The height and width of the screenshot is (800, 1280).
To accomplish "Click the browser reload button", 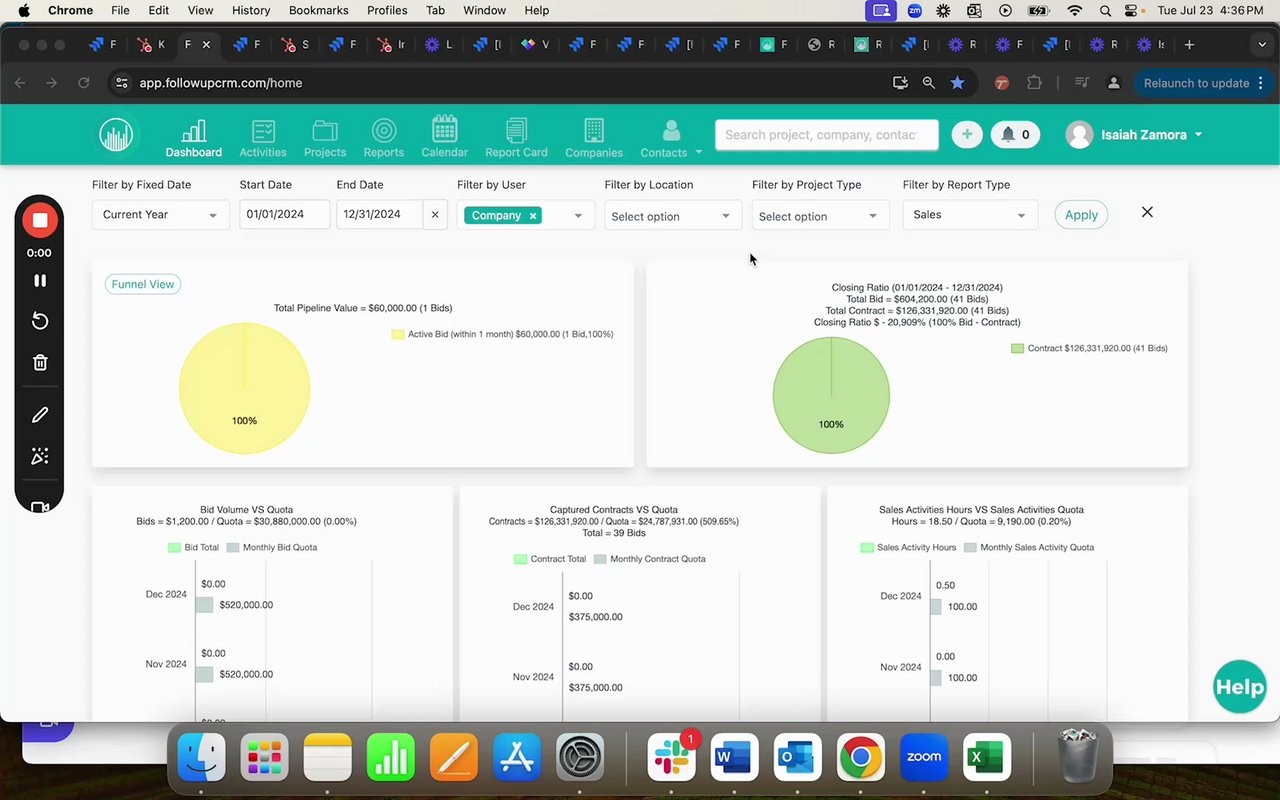I will (84, 83).
